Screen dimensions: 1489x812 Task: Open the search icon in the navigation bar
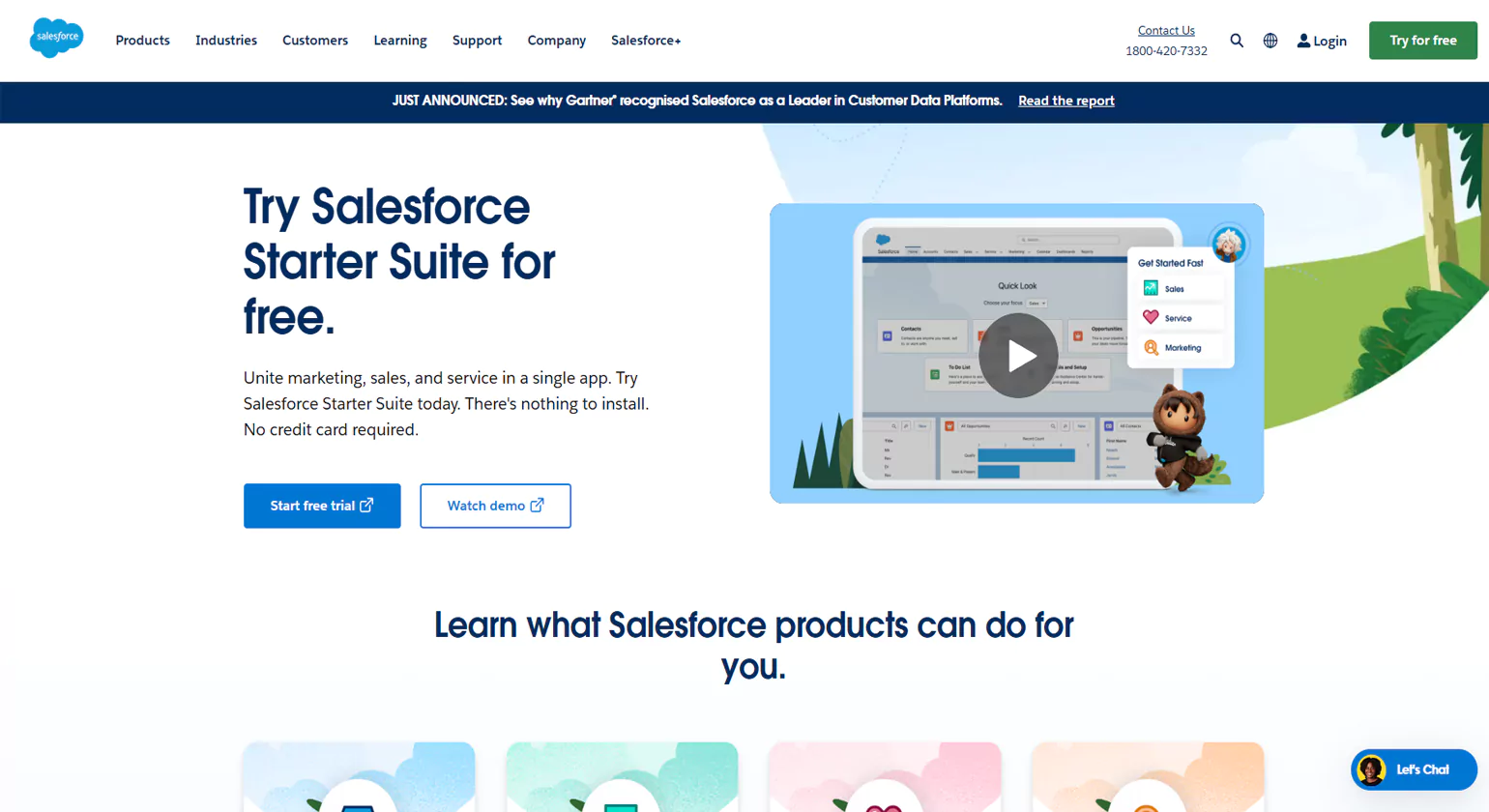coord(1237,41)
